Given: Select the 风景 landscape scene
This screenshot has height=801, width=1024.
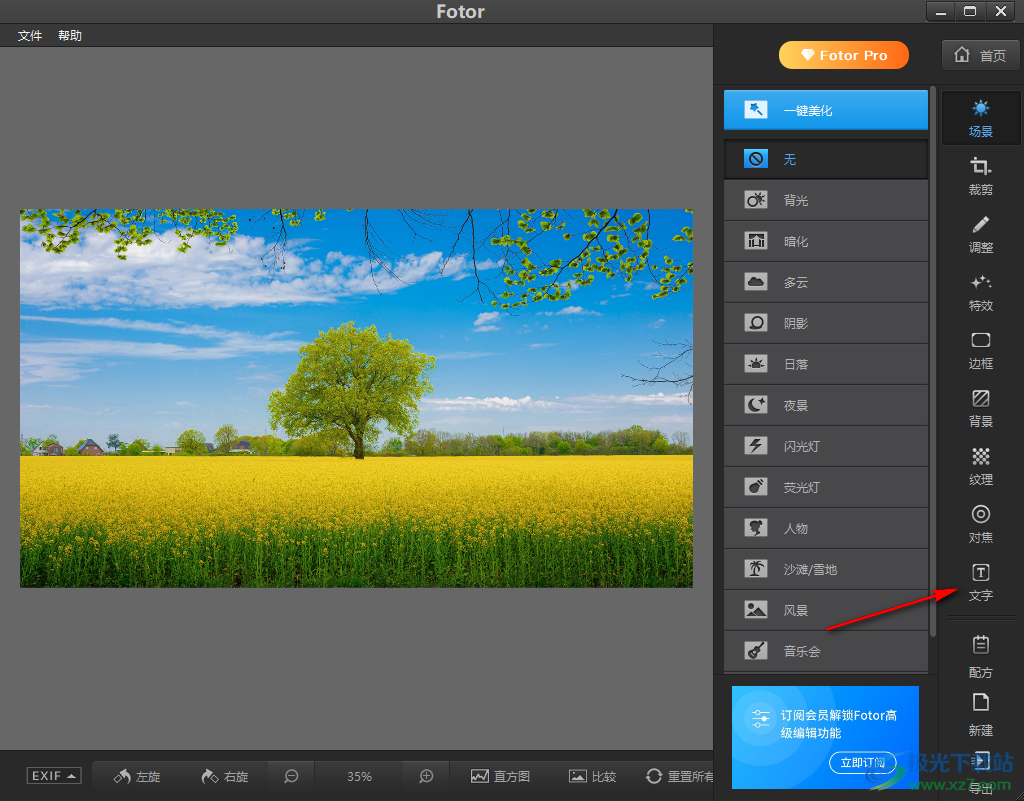Looking at the screenshot, I should tap(825, 610).
